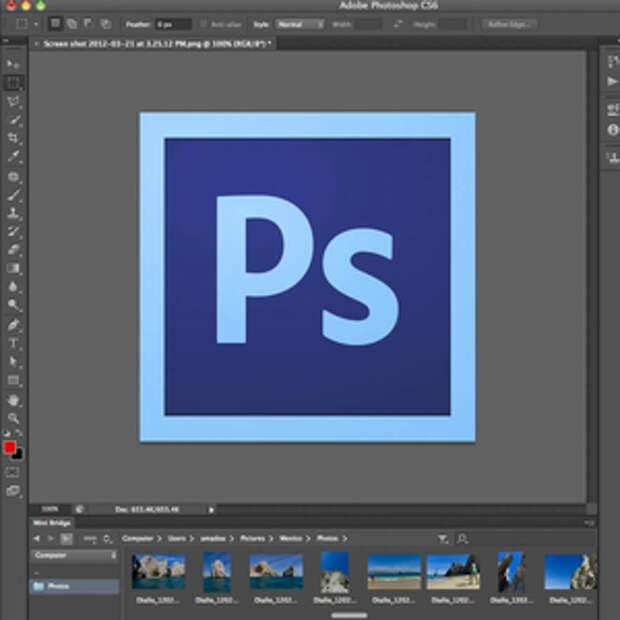
Task: Select the Rectangular Marquee tool
Action: [x=13, y=83]
